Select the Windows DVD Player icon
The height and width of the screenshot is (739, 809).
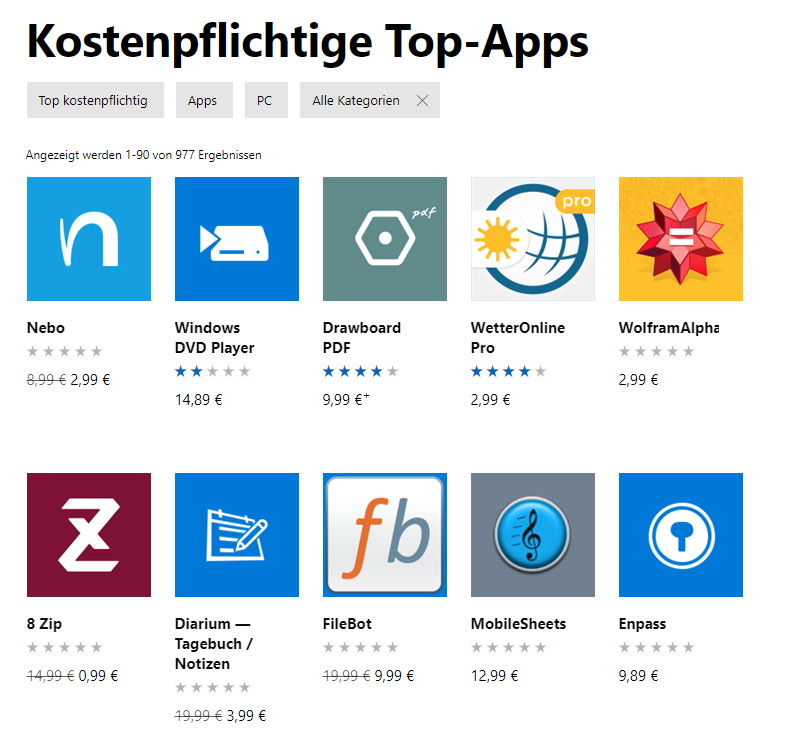tap(237, 239)
